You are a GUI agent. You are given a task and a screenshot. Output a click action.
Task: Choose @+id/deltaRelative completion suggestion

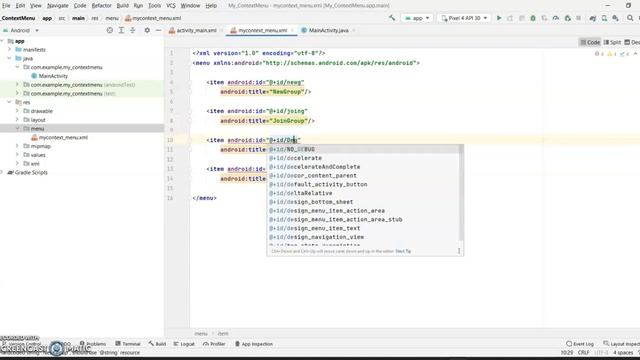tap(363, 193)
